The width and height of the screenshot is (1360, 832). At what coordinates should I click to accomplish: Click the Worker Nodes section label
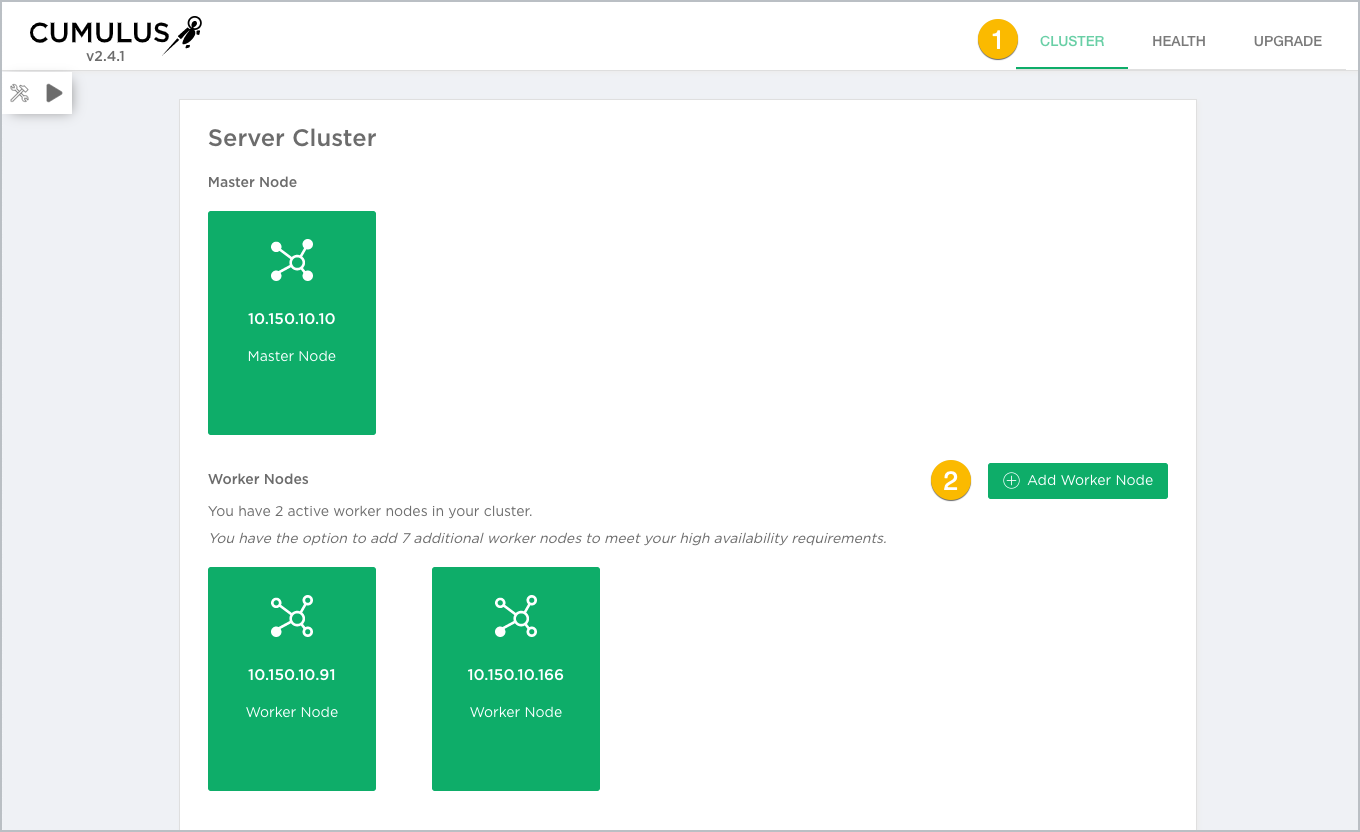point(258,479)
